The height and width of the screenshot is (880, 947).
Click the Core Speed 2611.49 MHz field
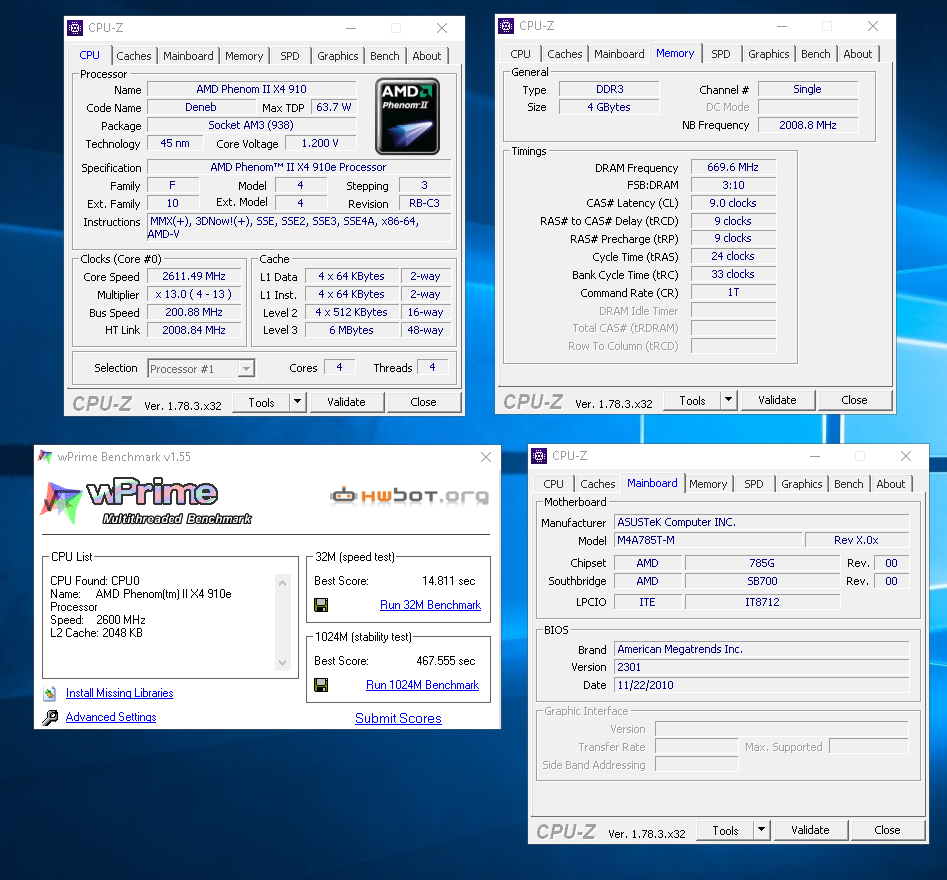(x=194, y=277)
